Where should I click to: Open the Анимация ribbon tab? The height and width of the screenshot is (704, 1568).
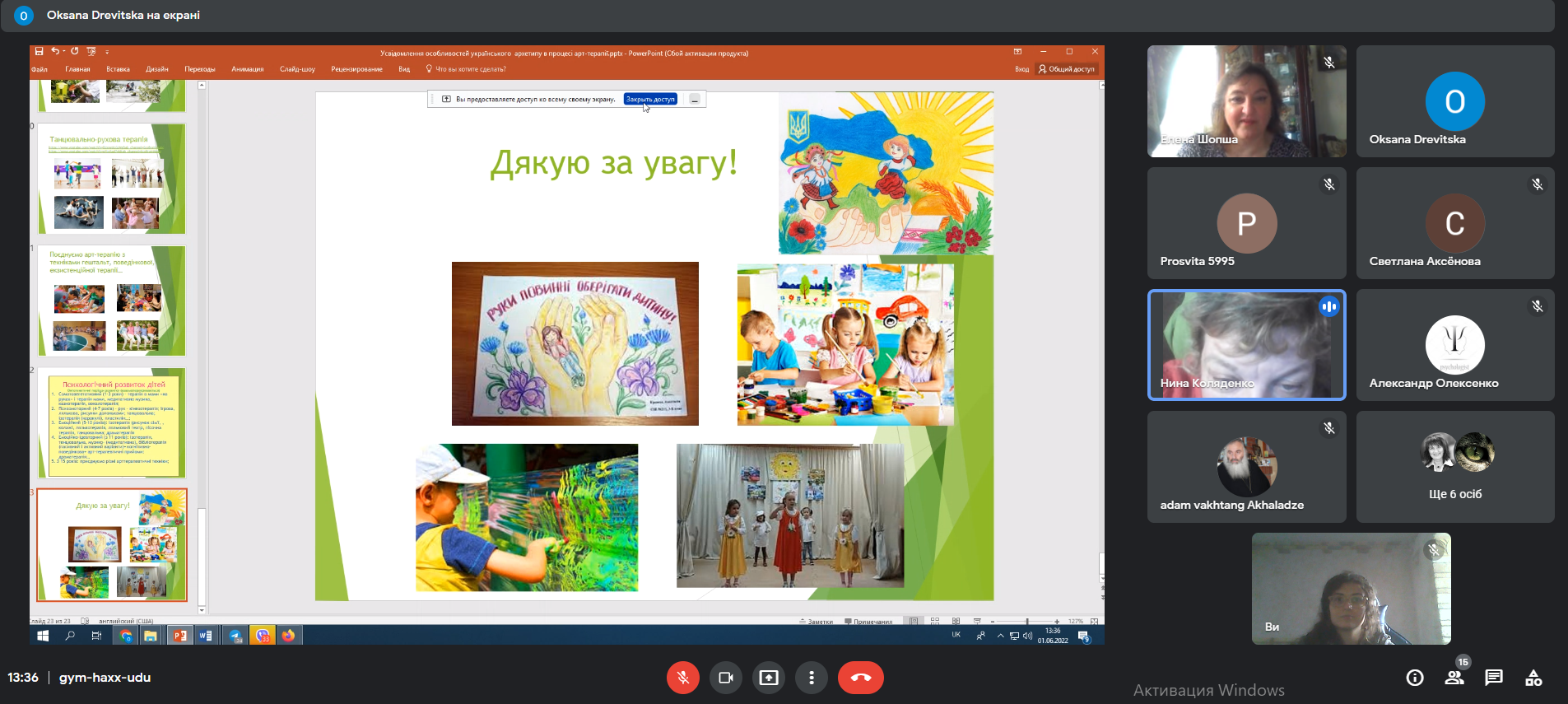click(x=247, y=69)
